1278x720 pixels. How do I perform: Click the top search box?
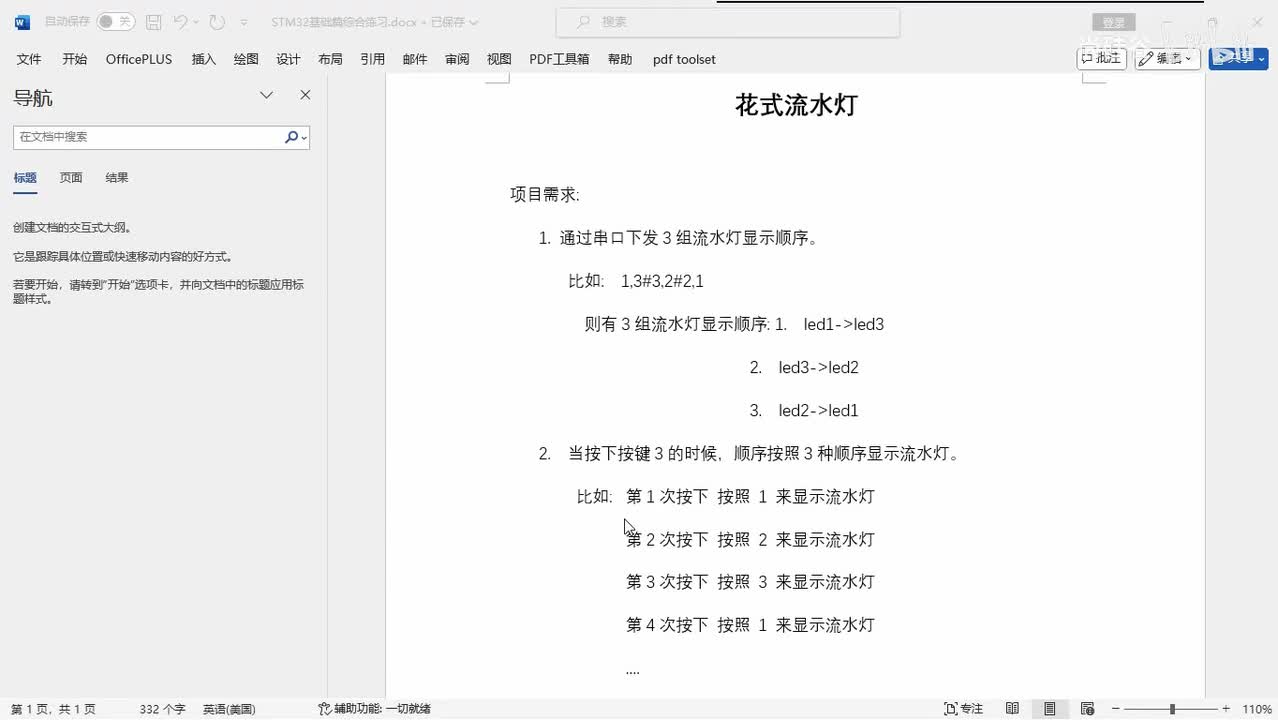pos(727,22)
